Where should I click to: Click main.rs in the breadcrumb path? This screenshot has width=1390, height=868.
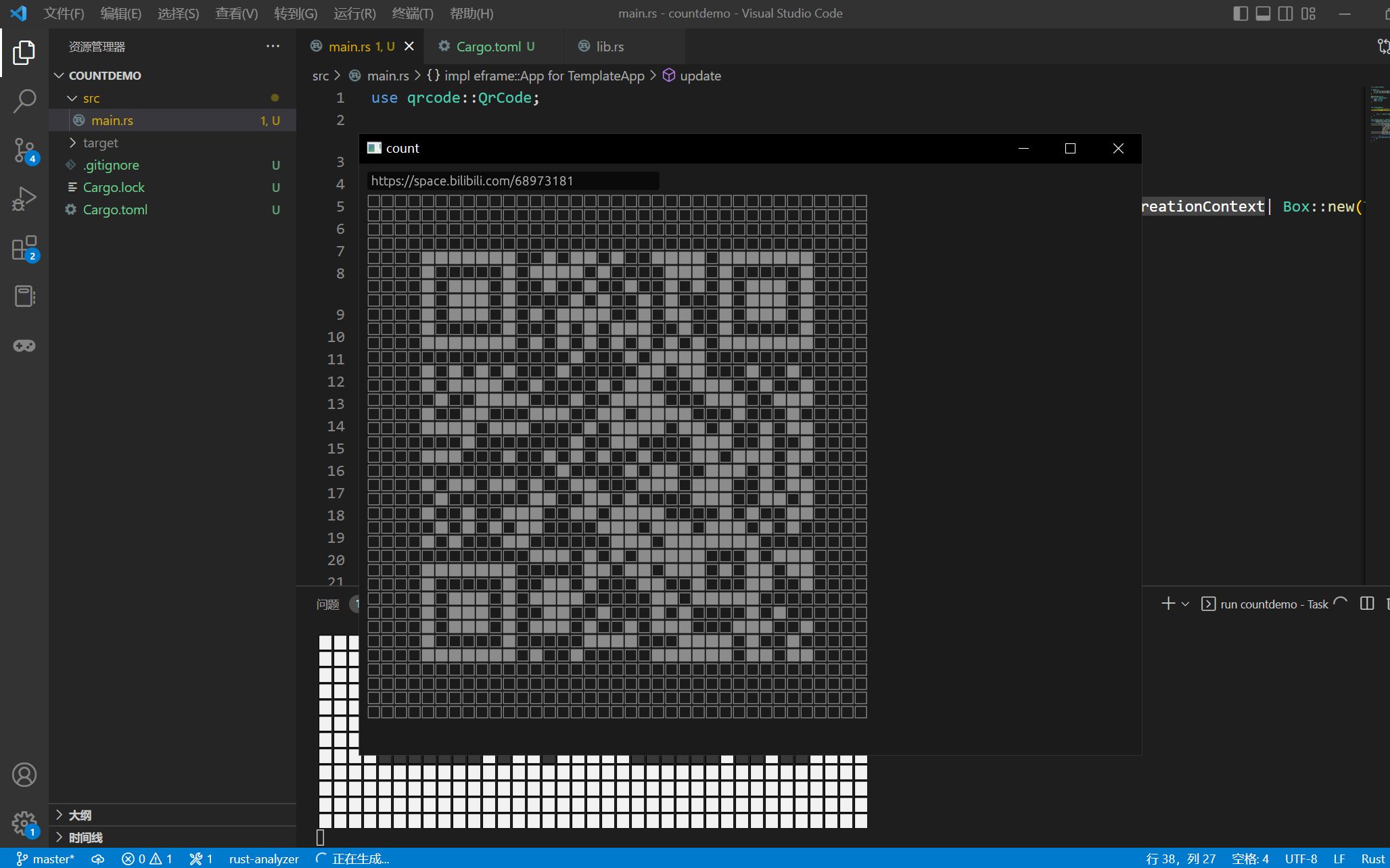point(388,76)
